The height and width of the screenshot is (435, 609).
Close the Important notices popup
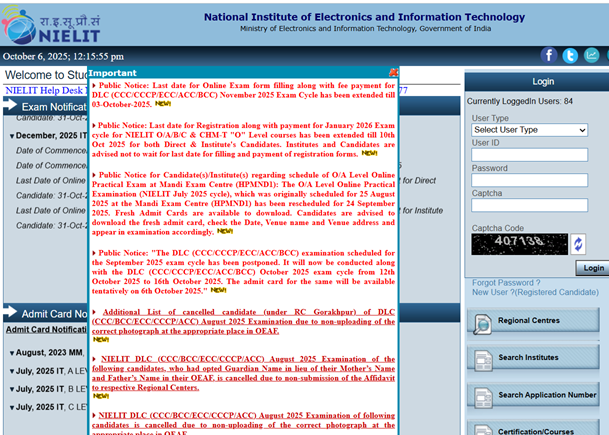[393, 73]
